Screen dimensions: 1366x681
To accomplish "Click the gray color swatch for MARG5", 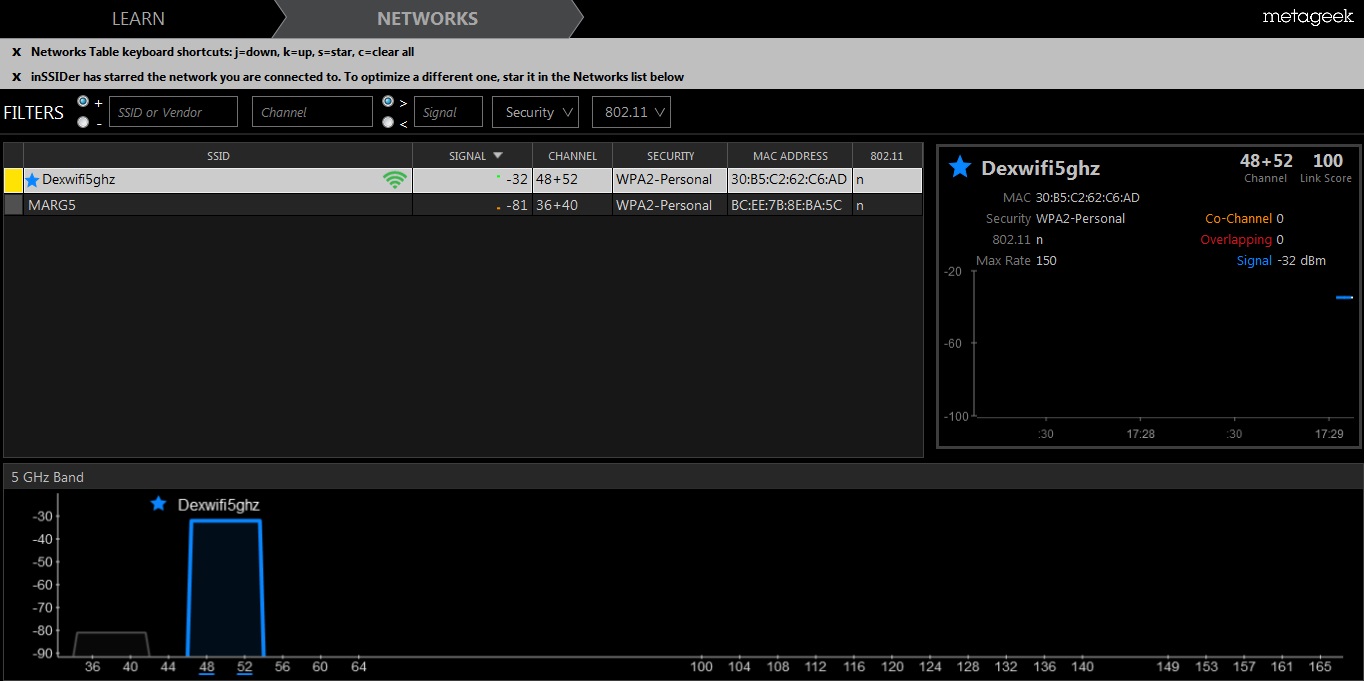I will click(13, 205).
